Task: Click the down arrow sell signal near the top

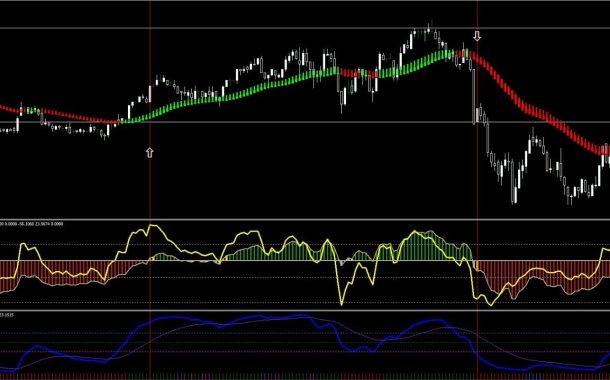Action: [x=477, y=36]
